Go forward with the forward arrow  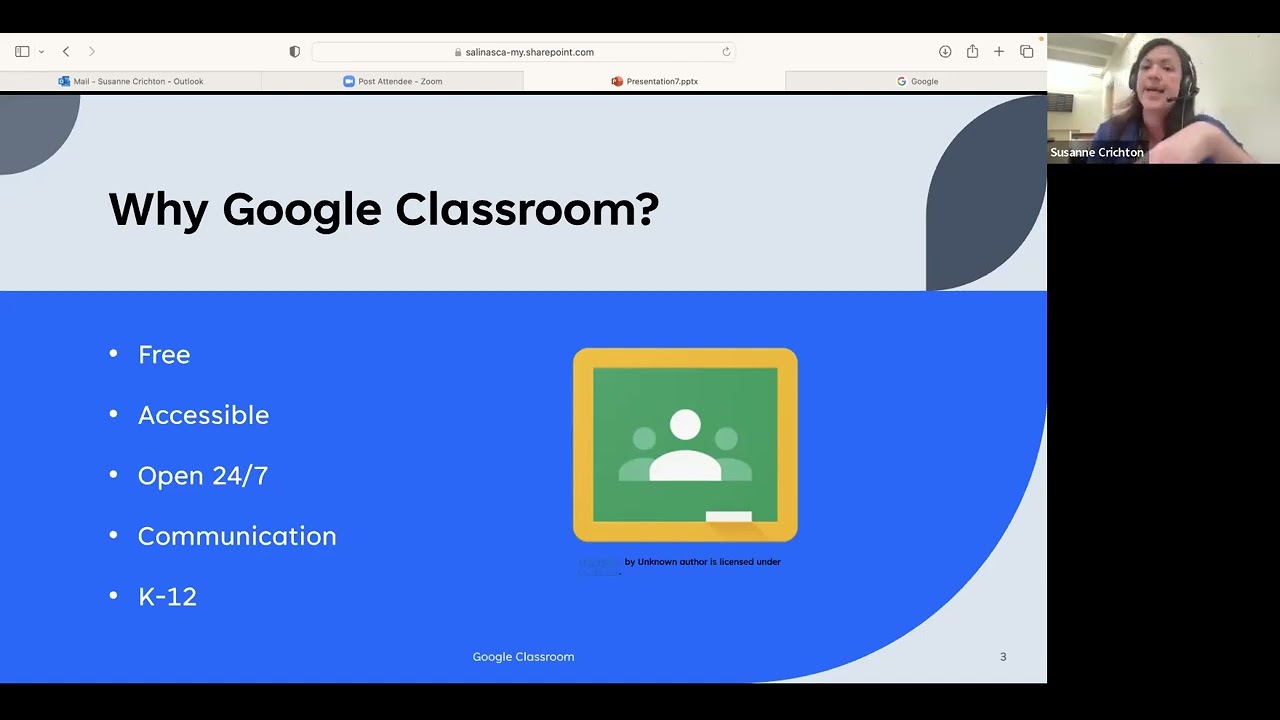[92, 51]
